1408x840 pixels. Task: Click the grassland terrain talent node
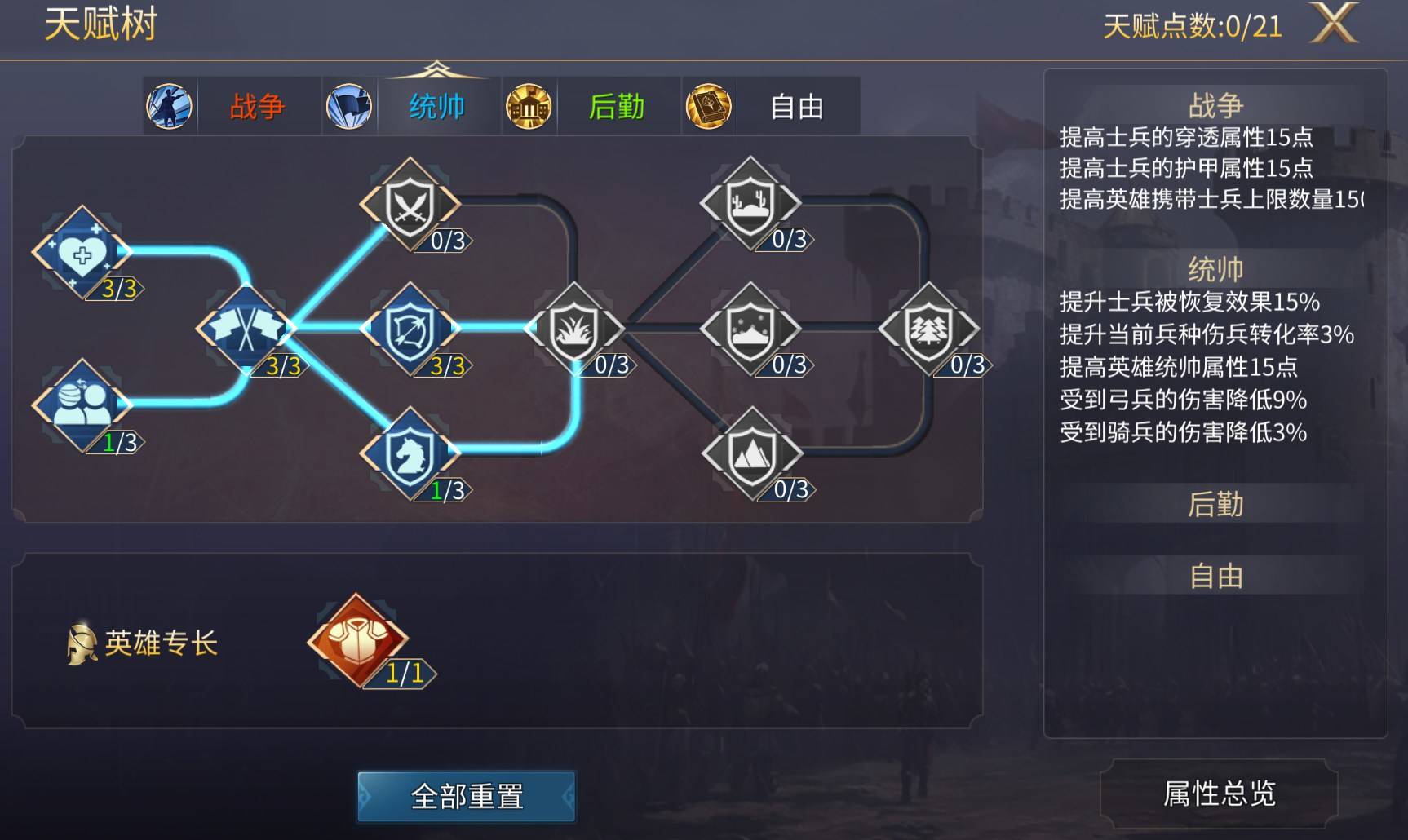[x=574, y=329]
